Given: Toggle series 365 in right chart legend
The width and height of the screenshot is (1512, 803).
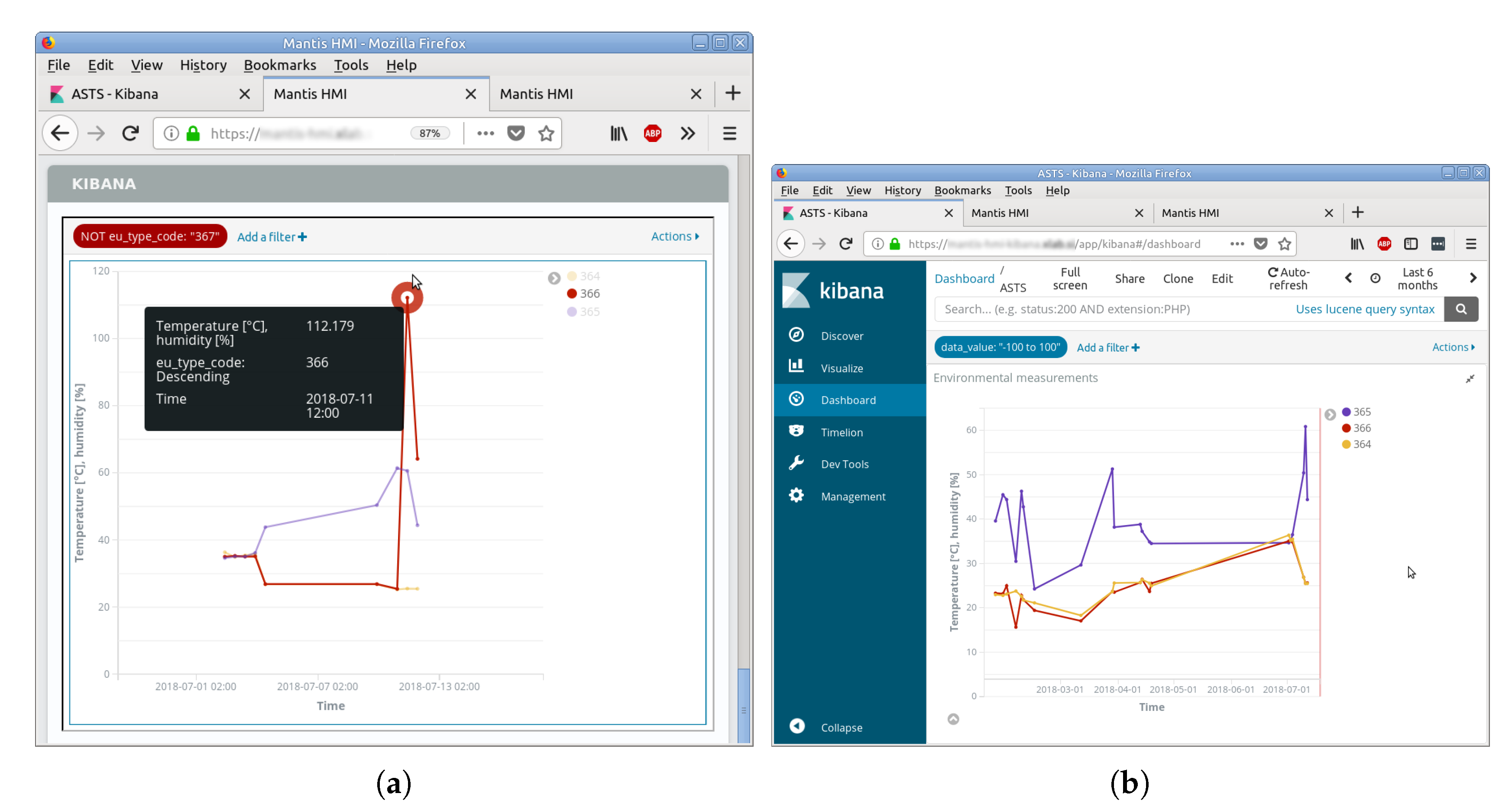Looking at the screenshot, I should [1356, 412].
